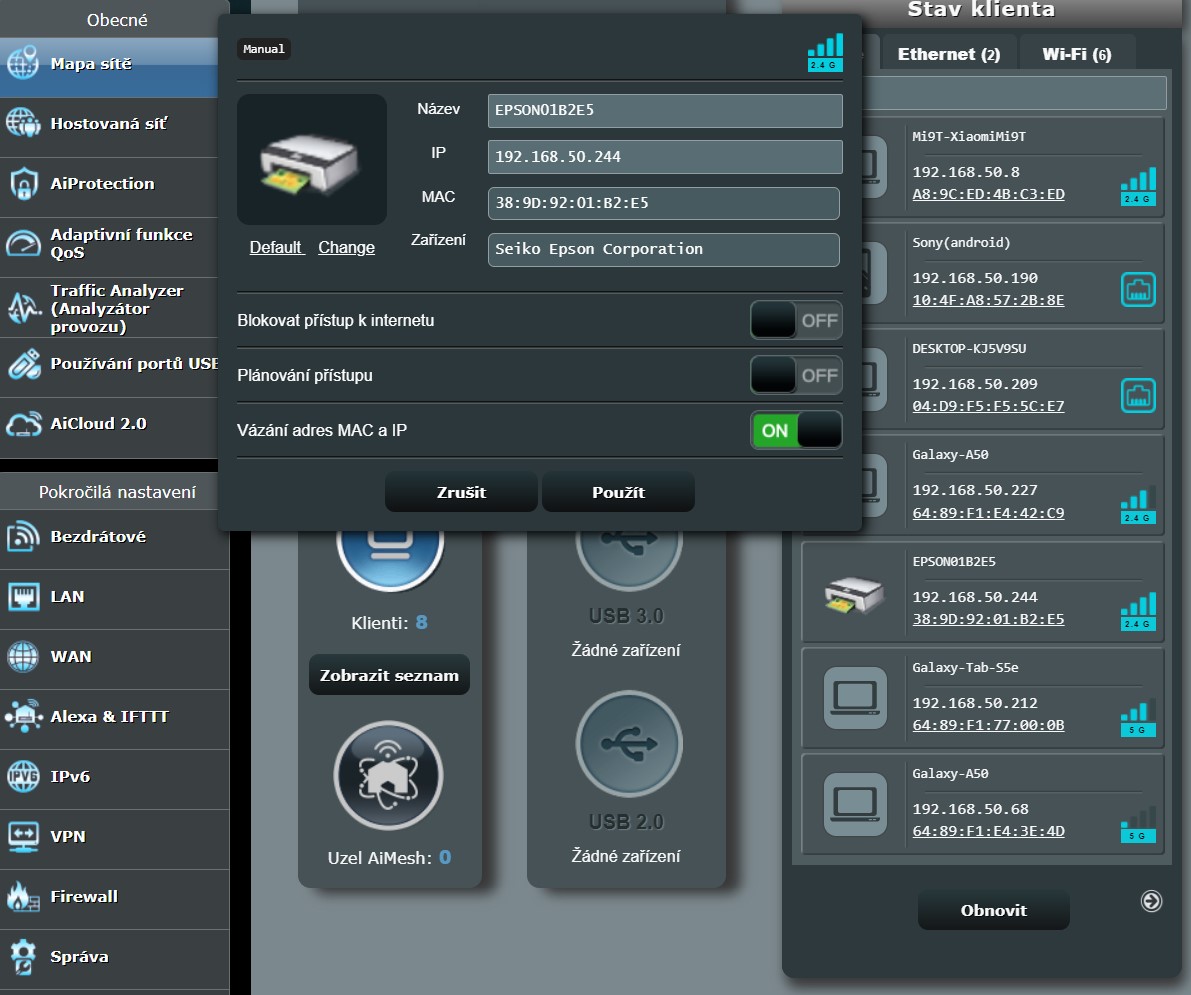Toggle Blokovat přístup k internetu switch
Image resolution: width=1191 pixels, height=995 pixels.
(796, 321)
